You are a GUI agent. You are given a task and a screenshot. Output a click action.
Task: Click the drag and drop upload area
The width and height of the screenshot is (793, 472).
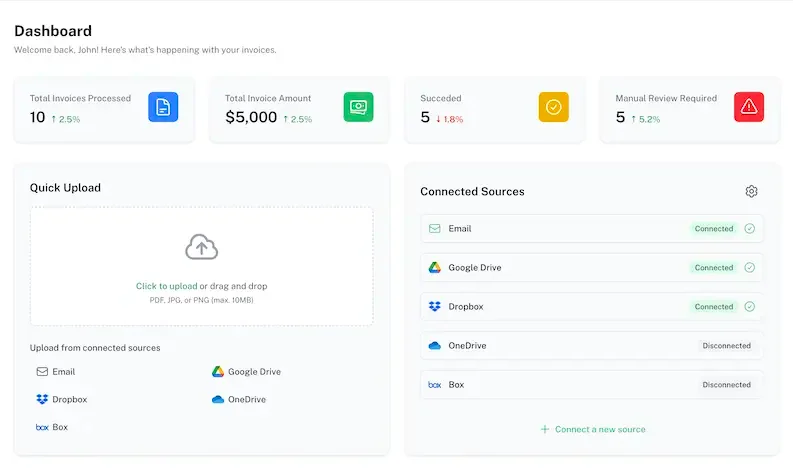201,266
